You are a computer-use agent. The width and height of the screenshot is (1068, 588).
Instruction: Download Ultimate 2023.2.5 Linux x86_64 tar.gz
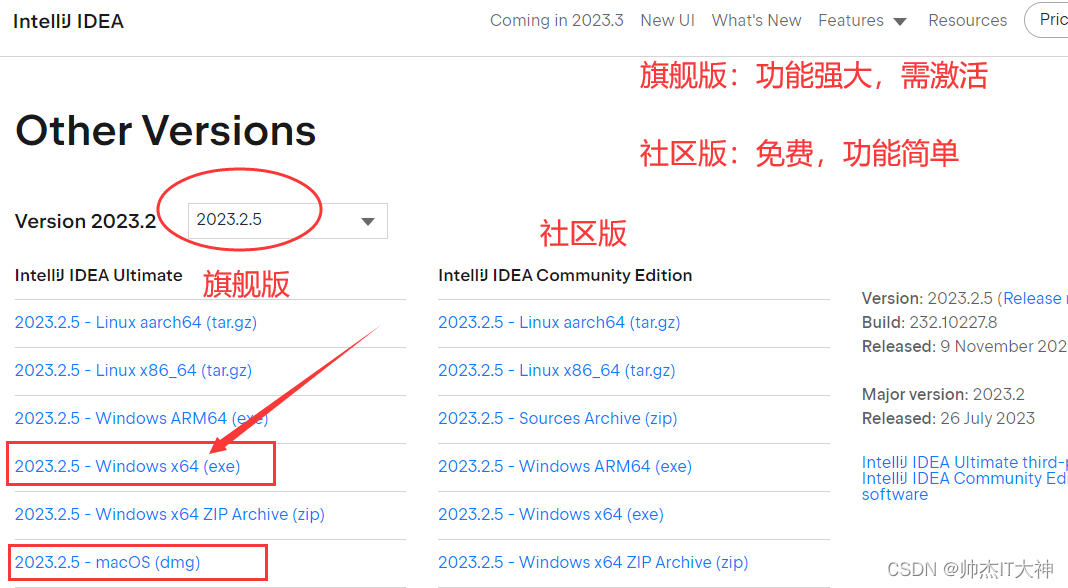click(x=134, y=370)
